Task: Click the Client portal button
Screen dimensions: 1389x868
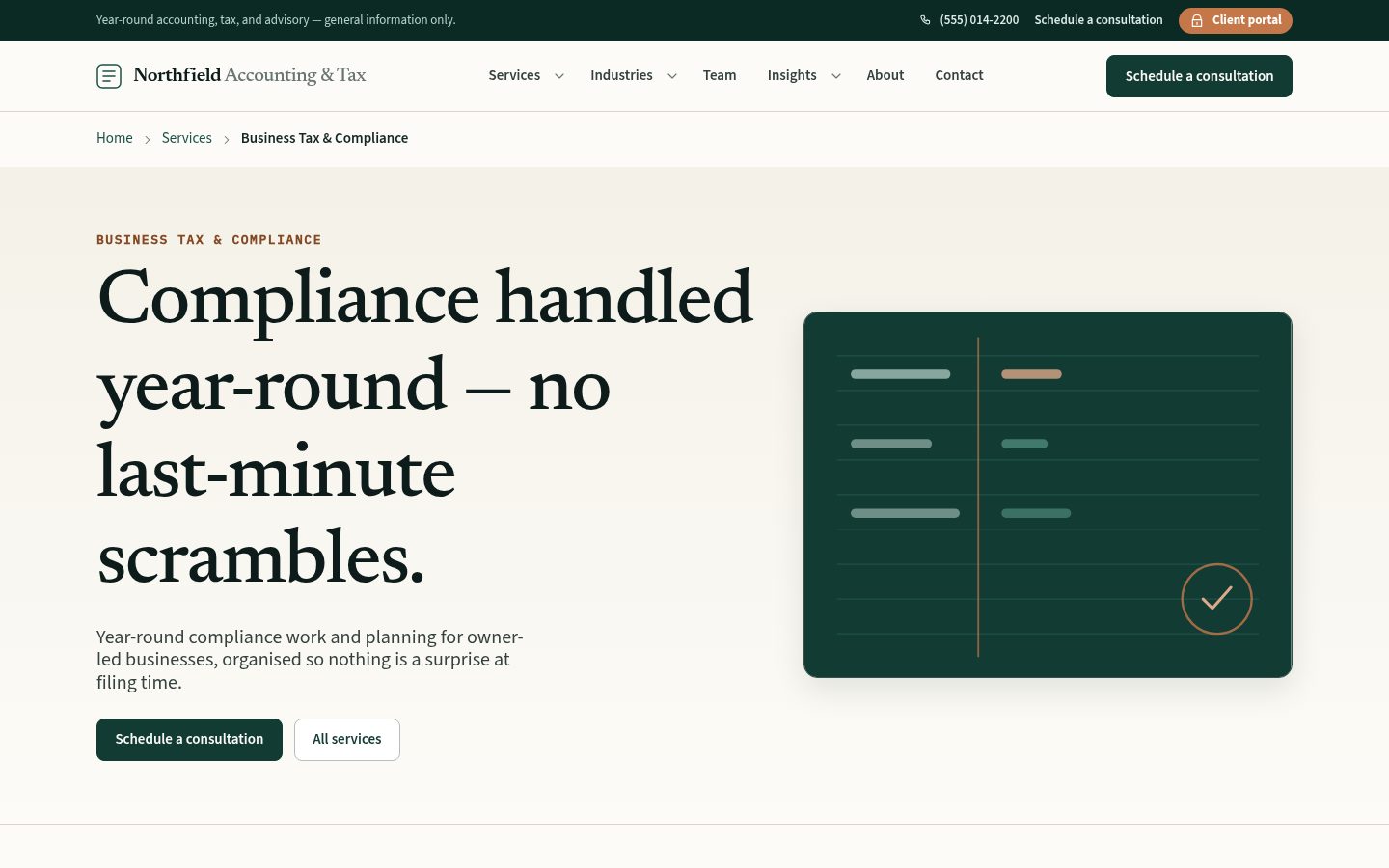Action: 1236,20
